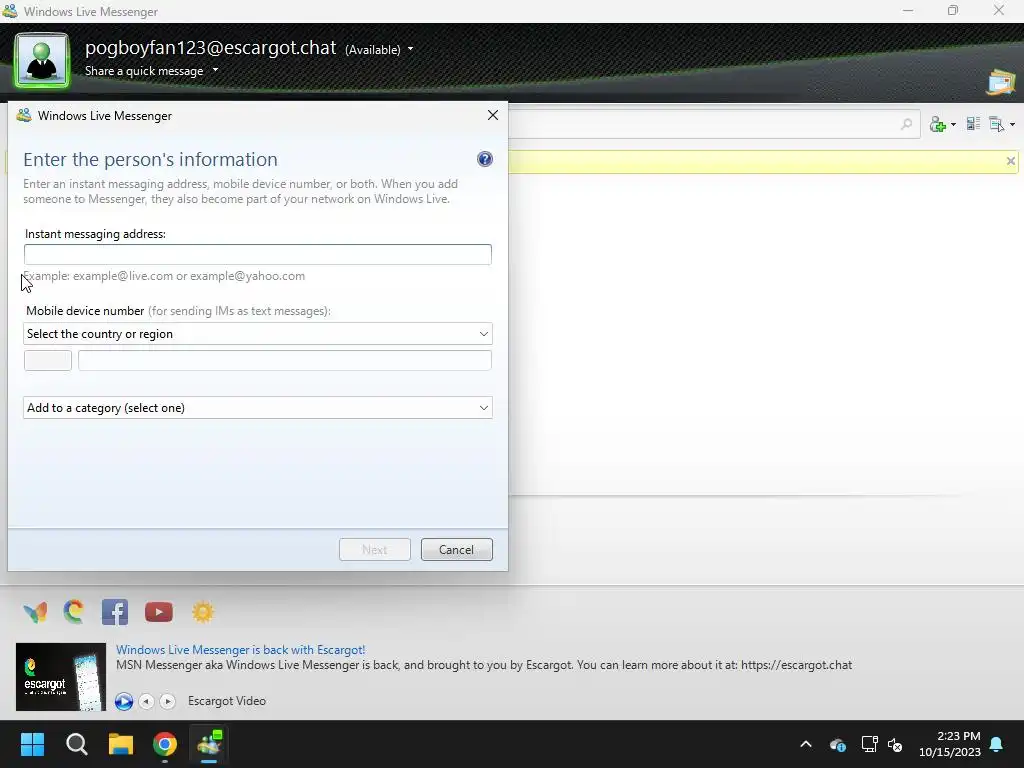Image resolution: width=1024 pixels, height=768 pixels.
Task: Click the pogboyfan123@escargot.chat display name
Action: coord(210,48)
